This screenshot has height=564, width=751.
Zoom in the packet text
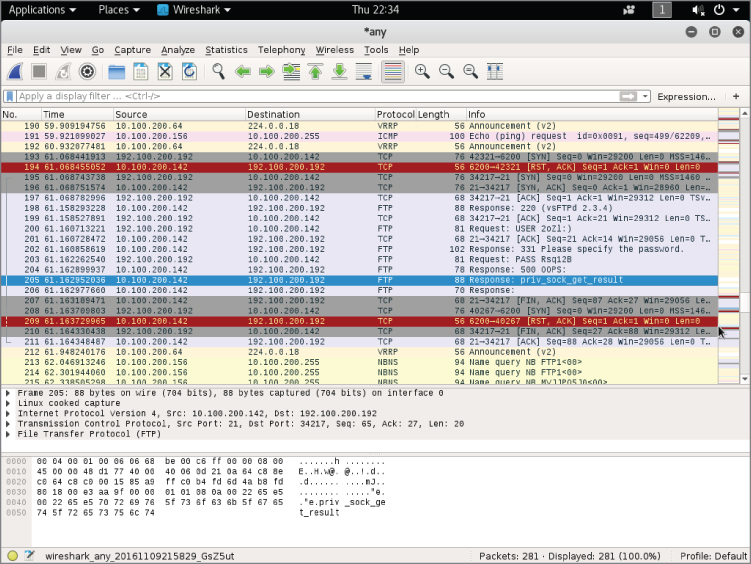point(422,72)
